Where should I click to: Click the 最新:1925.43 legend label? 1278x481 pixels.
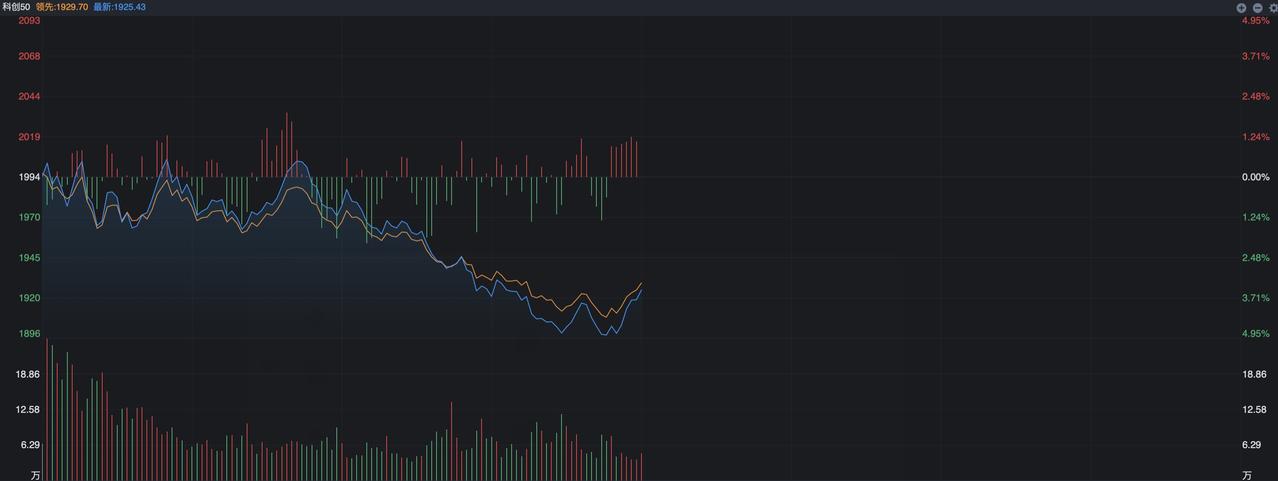click(119, 7)
